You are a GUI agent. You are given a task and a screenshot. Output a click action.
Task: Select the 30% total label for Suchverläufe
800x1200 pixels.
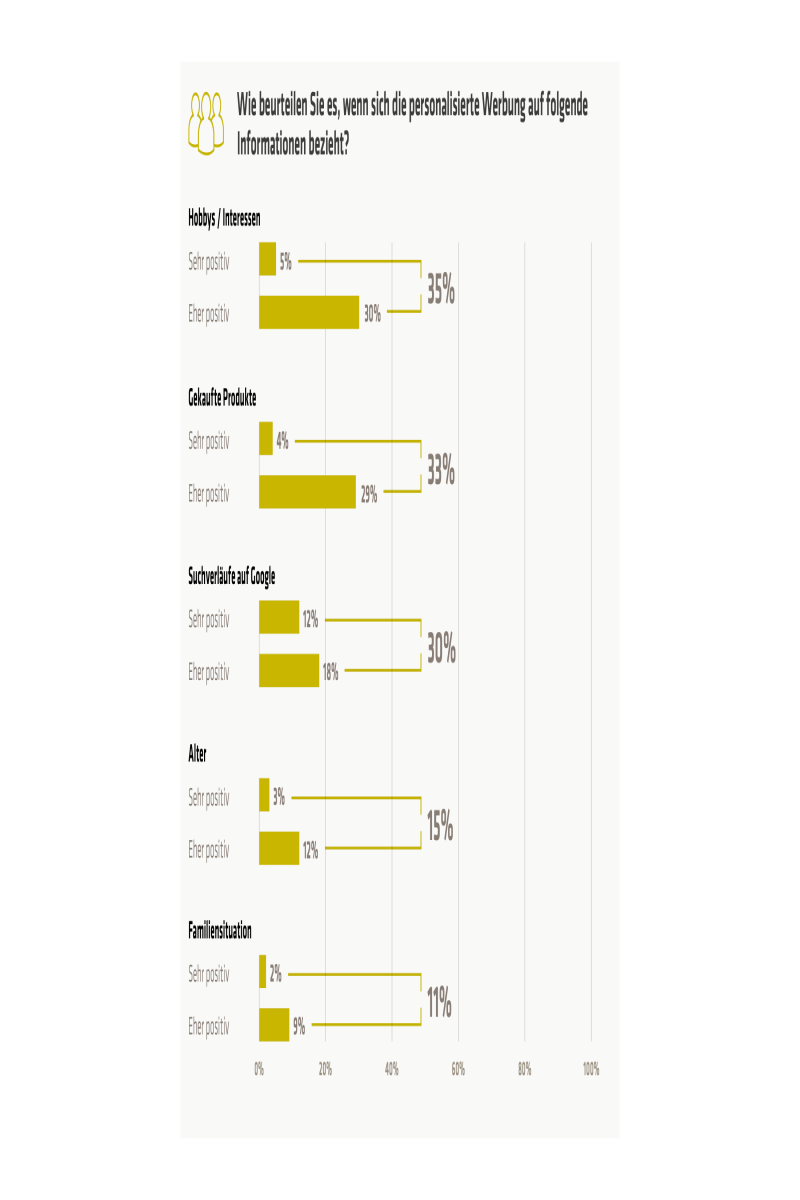point(441,649)
